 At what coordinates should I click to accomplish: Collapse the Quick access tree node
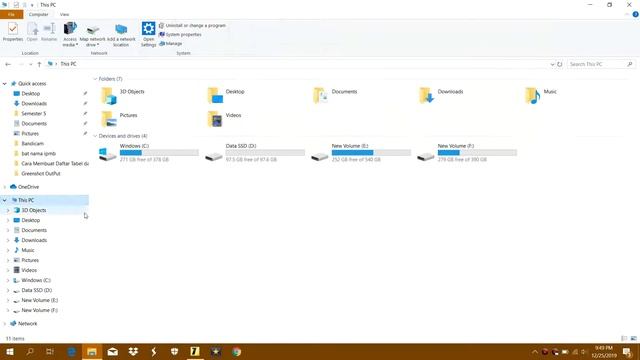coord(4,84)
